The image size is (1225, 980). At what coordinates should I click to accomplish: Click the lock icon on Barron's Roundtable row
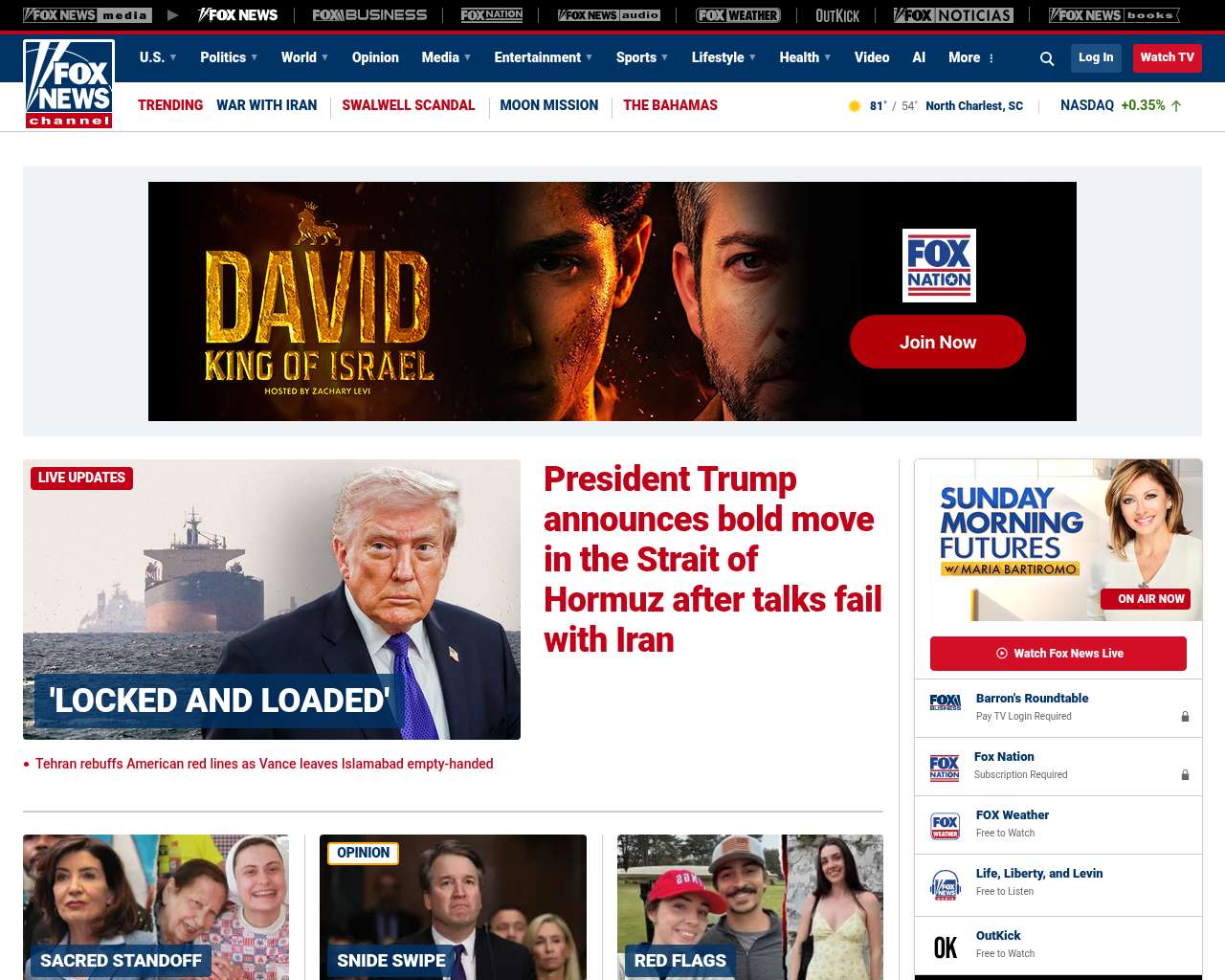(1185, 716)
